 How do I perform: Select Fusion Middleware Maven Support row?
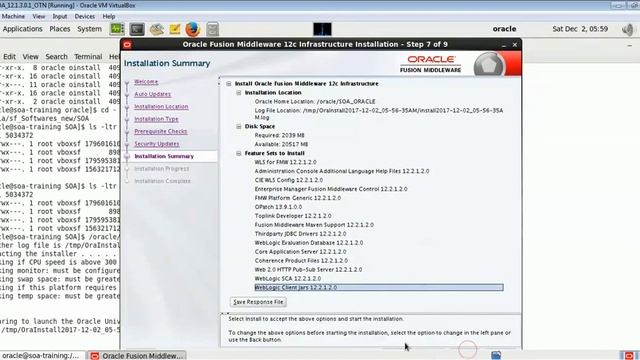pyautogui.click(x=314, y=225)
